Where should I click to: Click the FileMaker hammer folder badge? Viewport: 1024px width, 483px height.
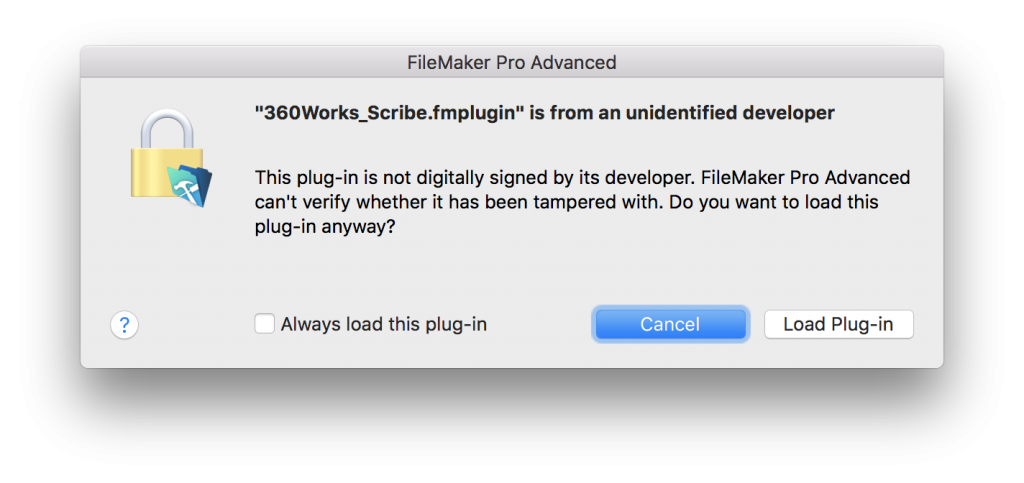click(189, 185)
